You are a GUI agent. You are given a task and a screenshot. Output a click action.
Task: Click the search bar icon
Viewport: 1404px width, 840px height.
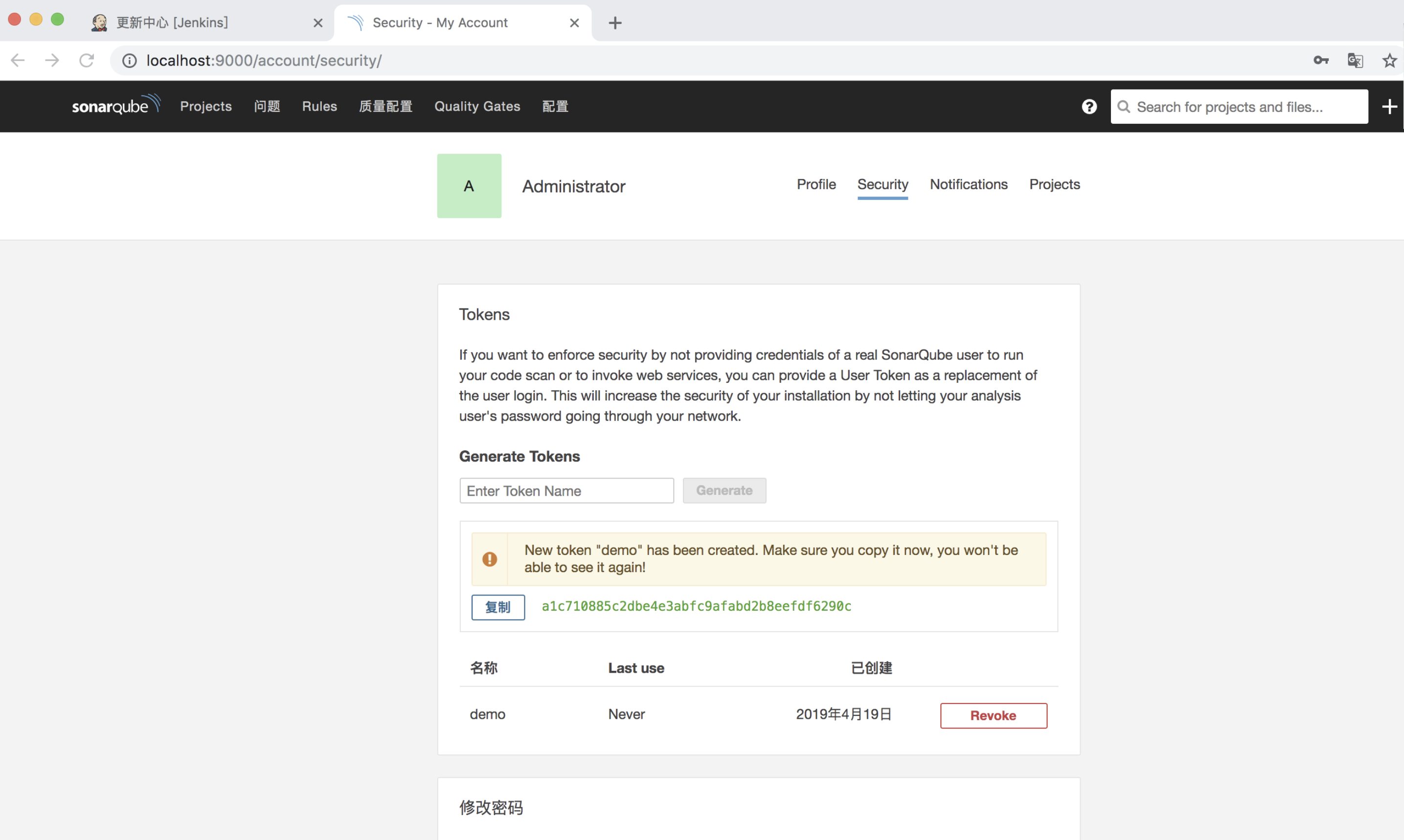click(x=1123, y=106)
